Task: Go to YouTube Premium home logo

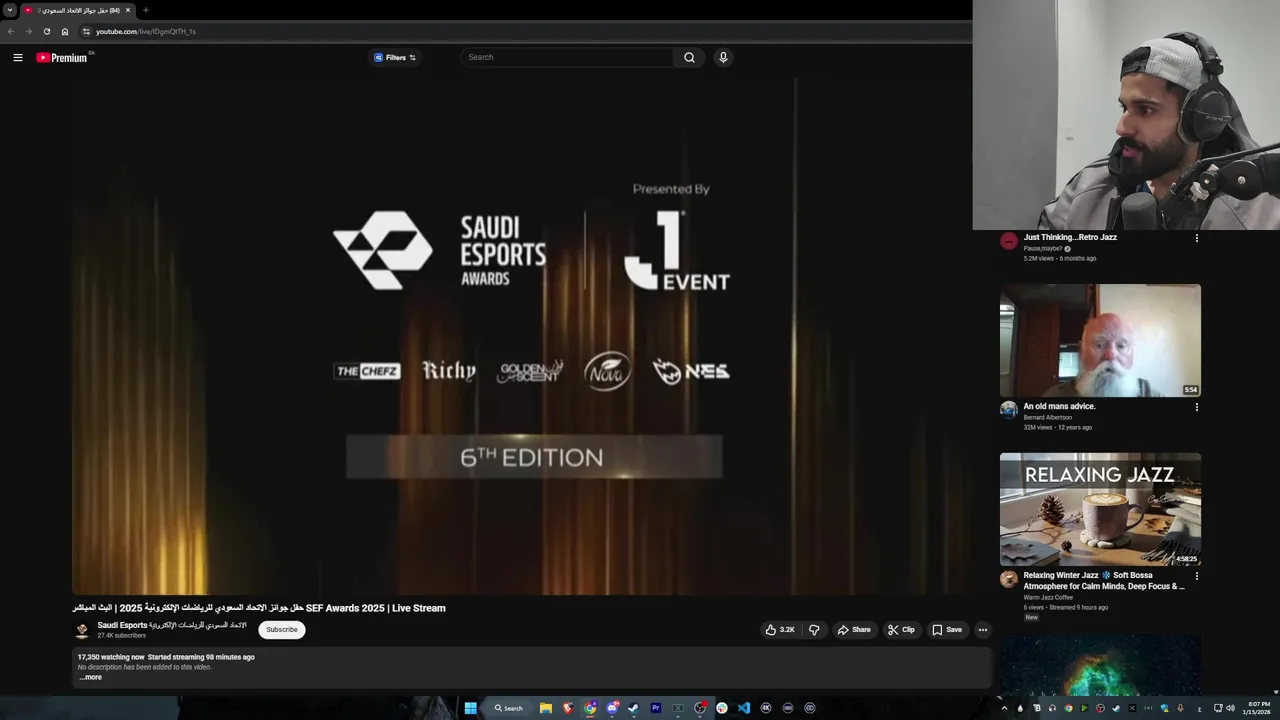Action: coord(62,57)
